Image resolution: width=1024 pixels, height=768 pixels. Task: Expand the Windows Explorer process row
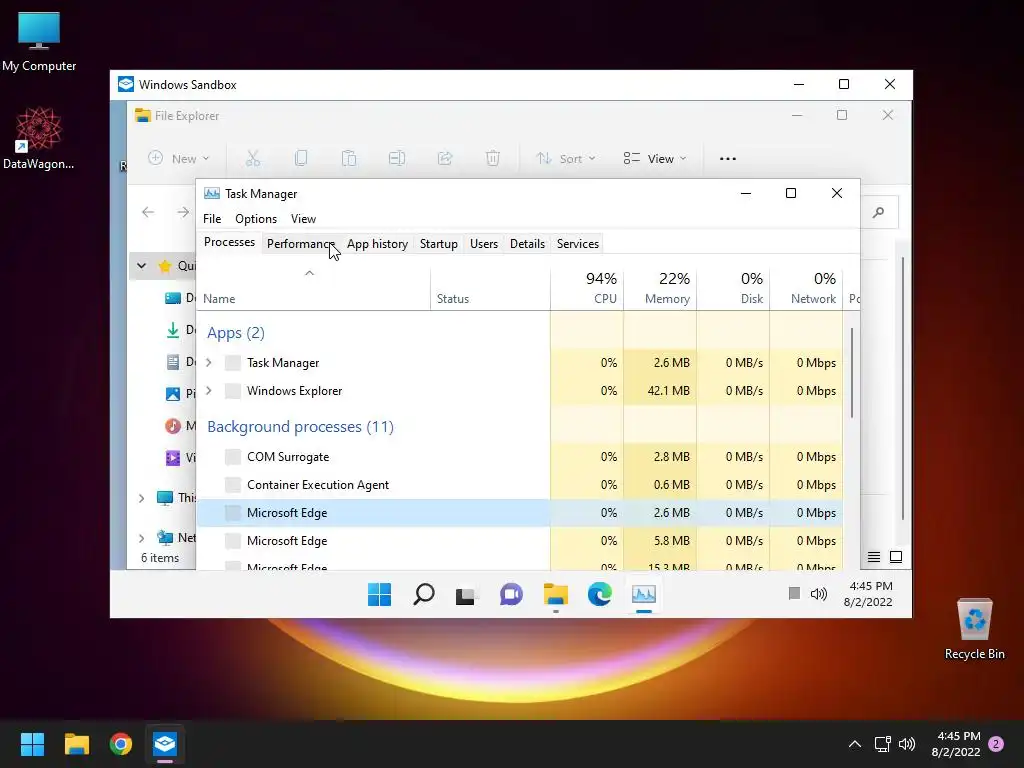point(209,391)
